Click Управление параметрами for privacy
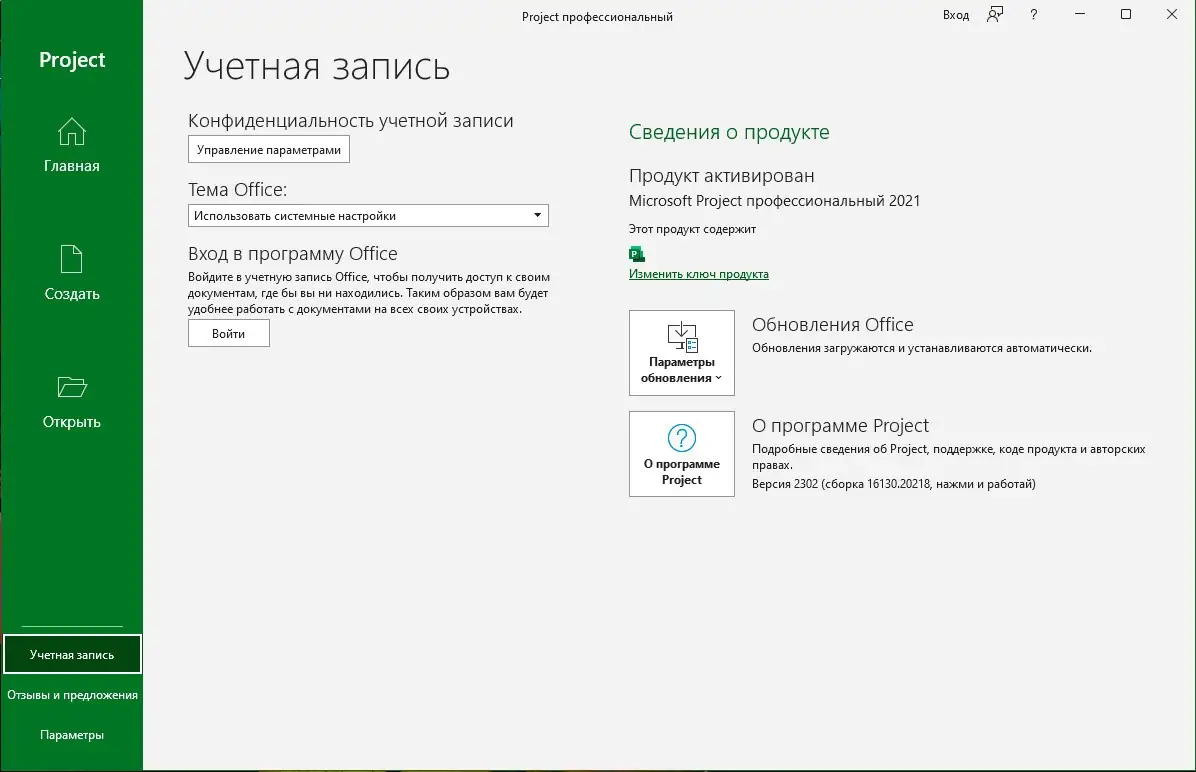The image size is (1196, 772). (269, 149)
